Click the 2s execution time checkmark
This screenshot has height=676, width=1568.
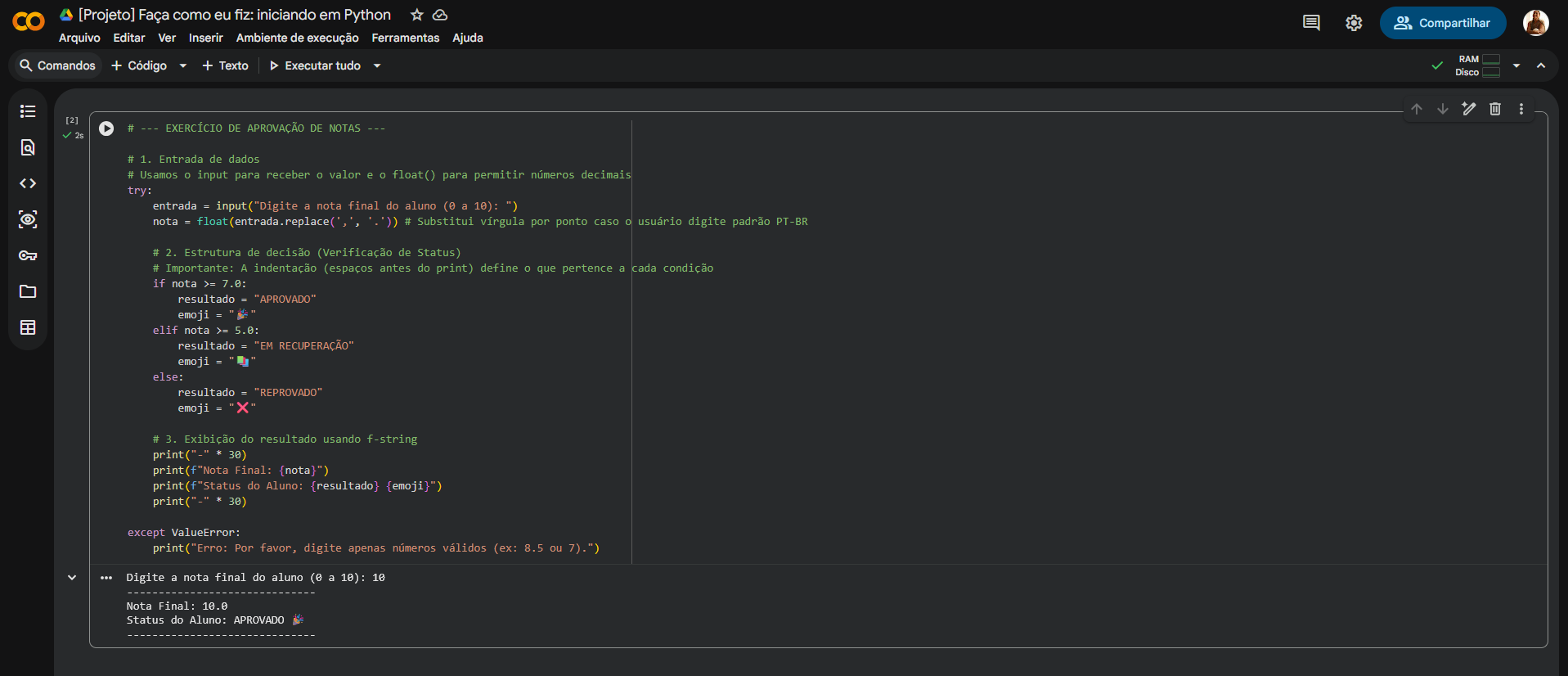click(x=73, y=136)
